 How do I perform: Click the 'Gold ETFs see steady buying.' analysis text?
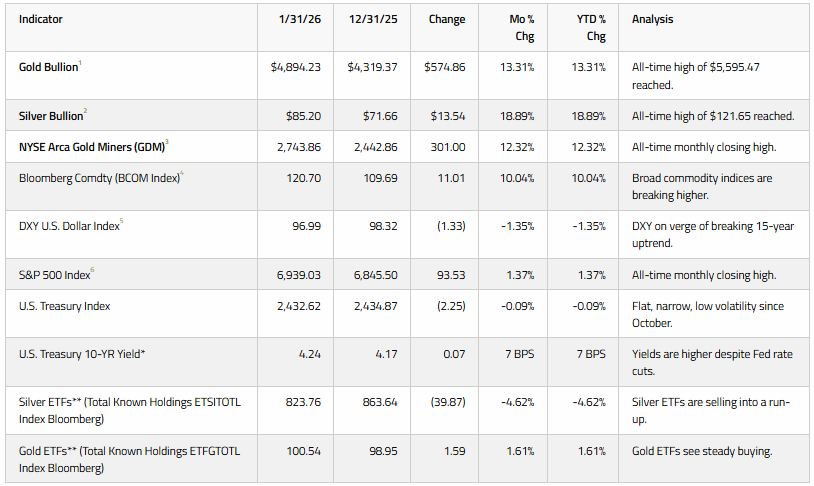(702, 451)
